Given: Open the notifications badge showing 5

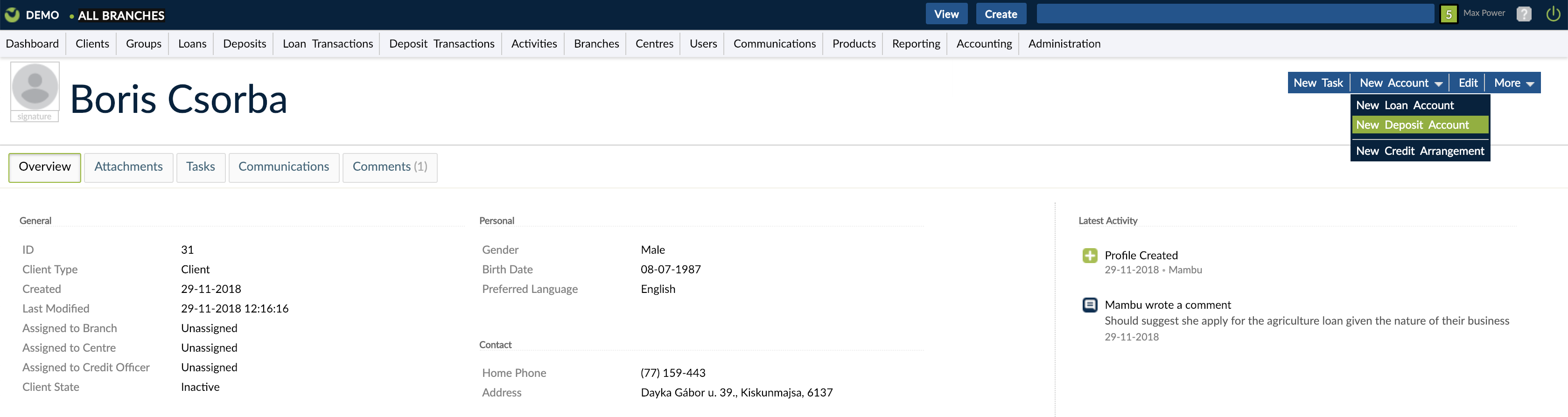Looking at the screenshot, I should 1449,14.
